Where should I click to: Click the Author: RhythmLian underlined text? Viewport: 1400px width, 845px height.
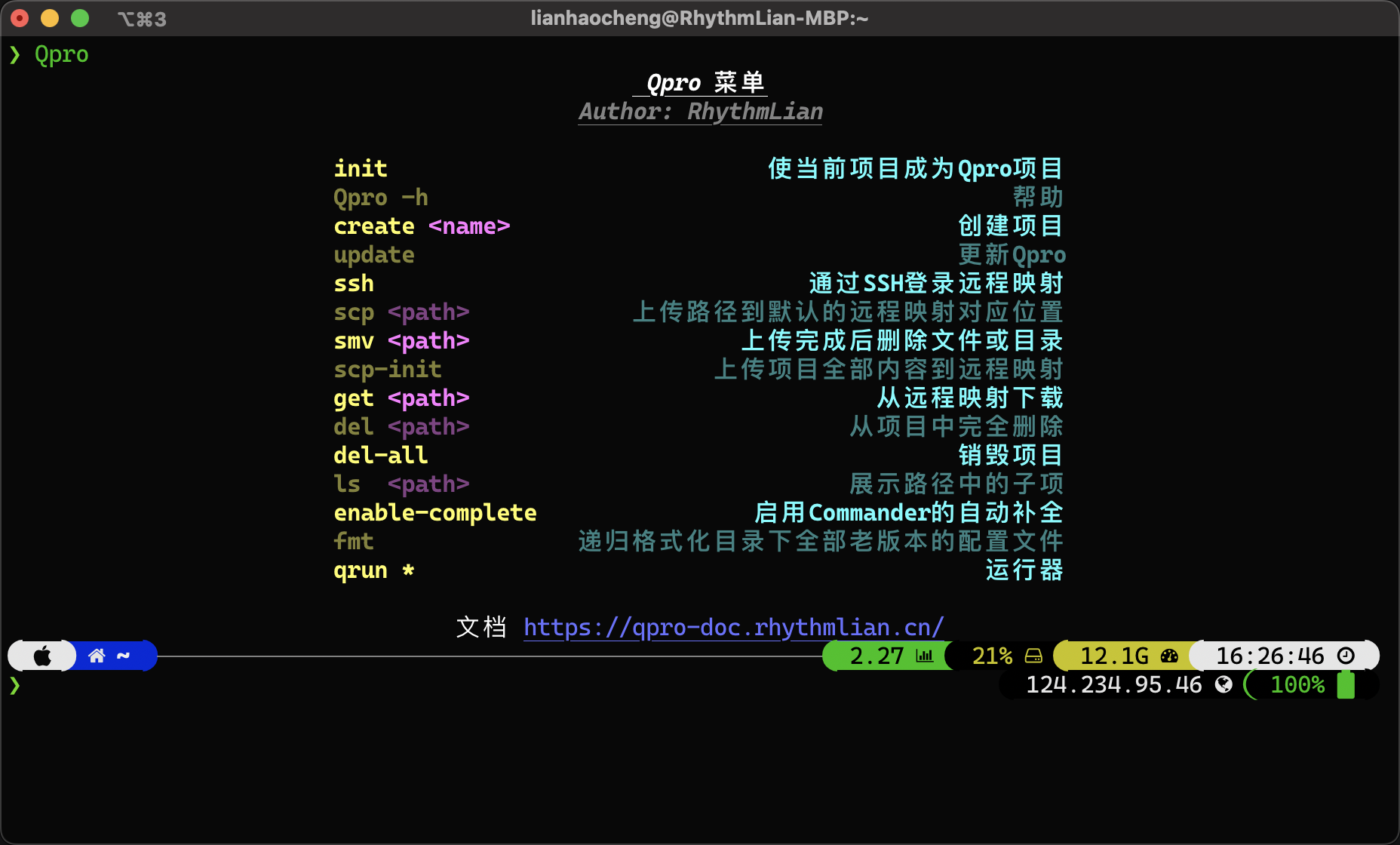[700, 112]
